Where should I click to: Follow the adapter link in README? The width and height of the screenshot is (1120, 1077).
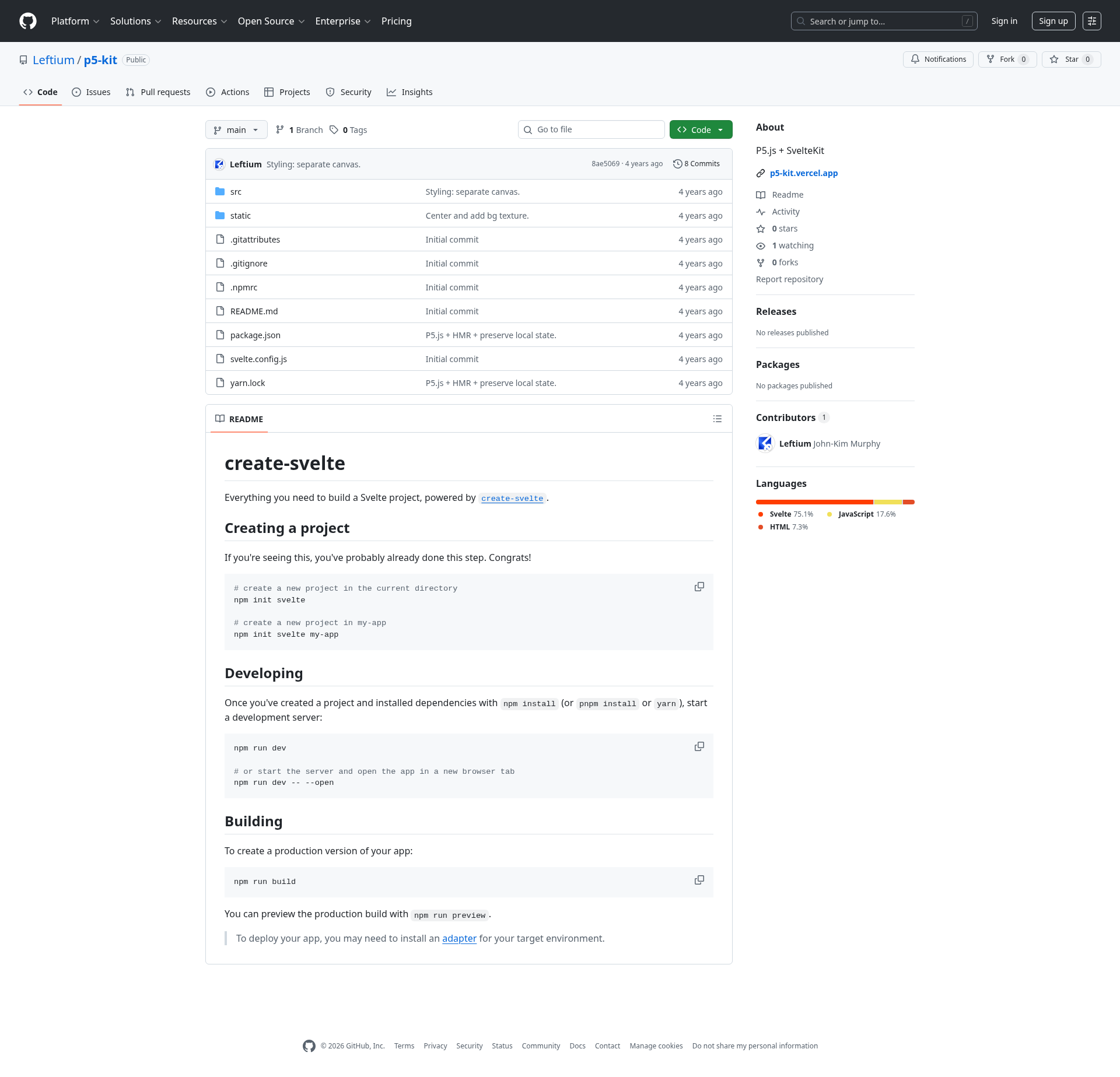459,938
